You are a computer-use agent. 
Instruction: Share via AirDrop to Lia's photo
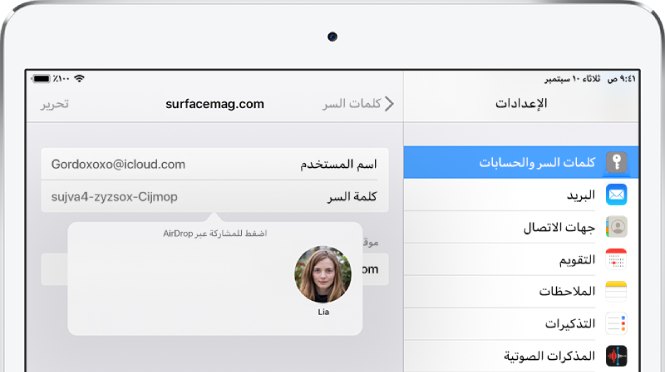[323, 274]
